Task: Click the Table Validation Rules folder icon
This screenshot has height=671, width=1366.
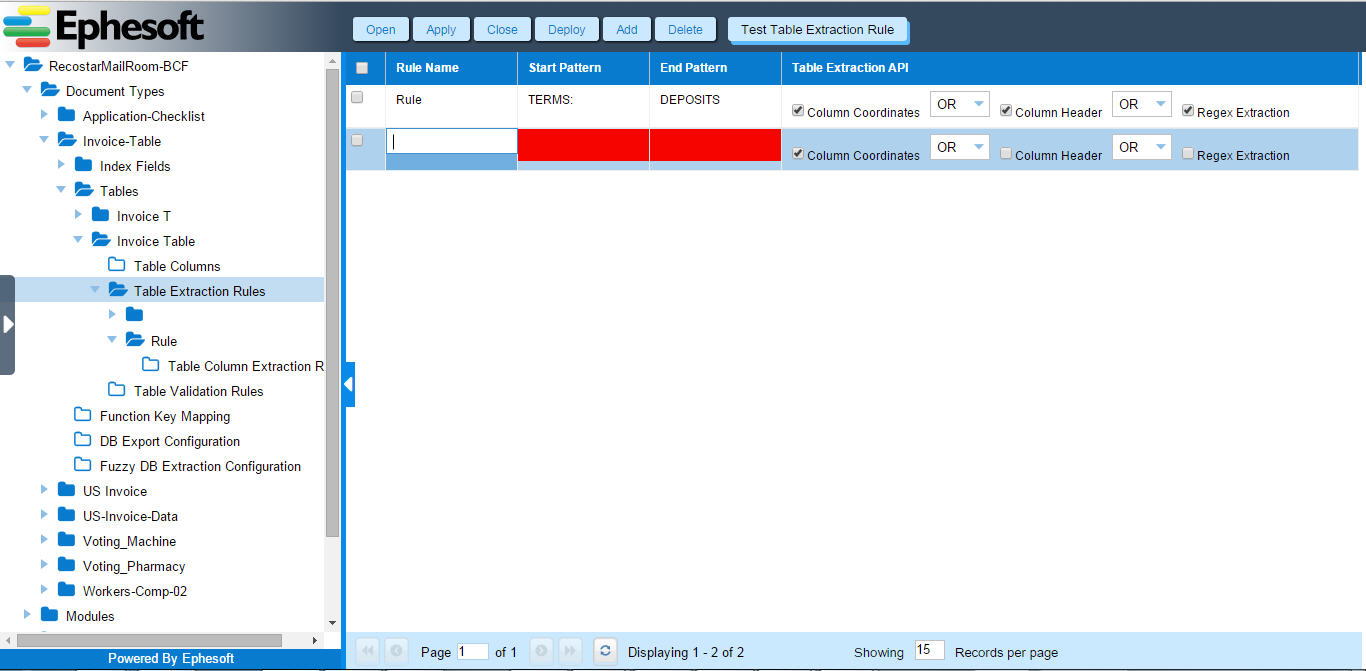Action: coord(117,390)
